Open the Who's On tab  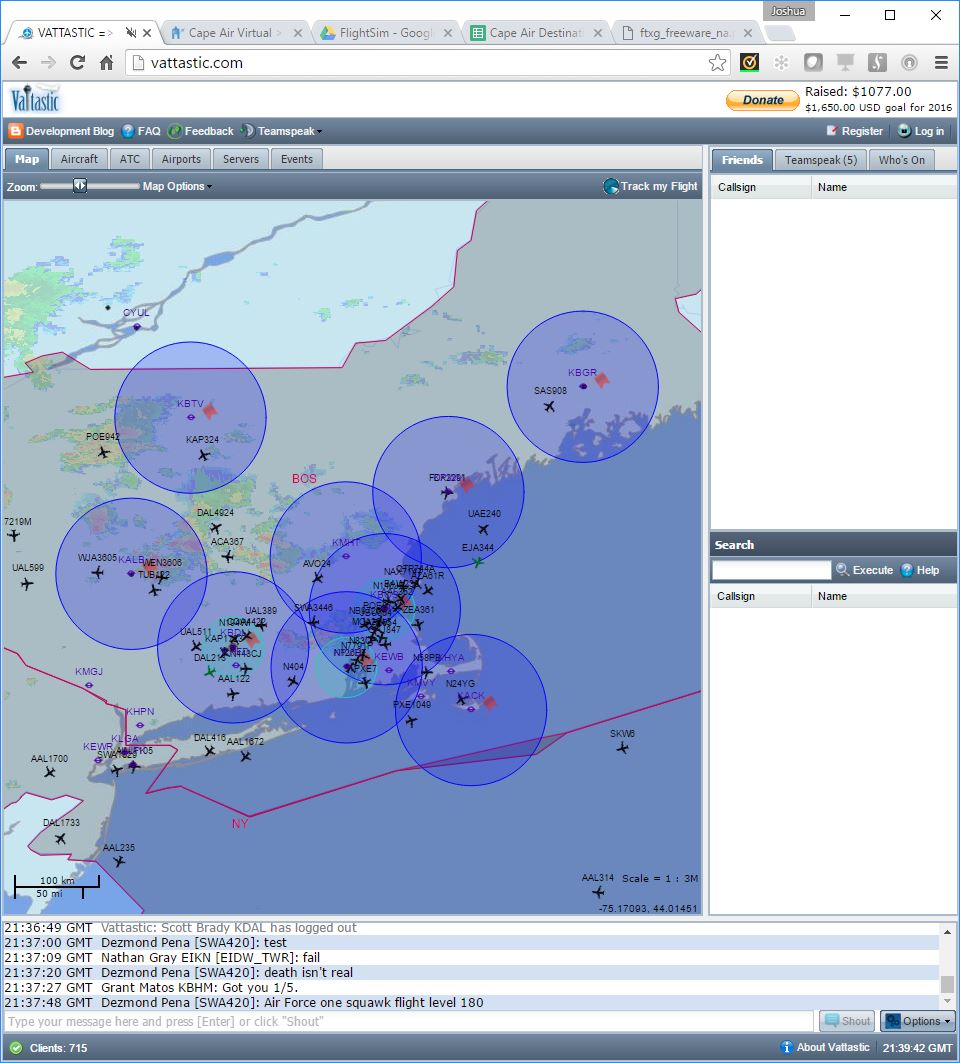coord(902,160)
